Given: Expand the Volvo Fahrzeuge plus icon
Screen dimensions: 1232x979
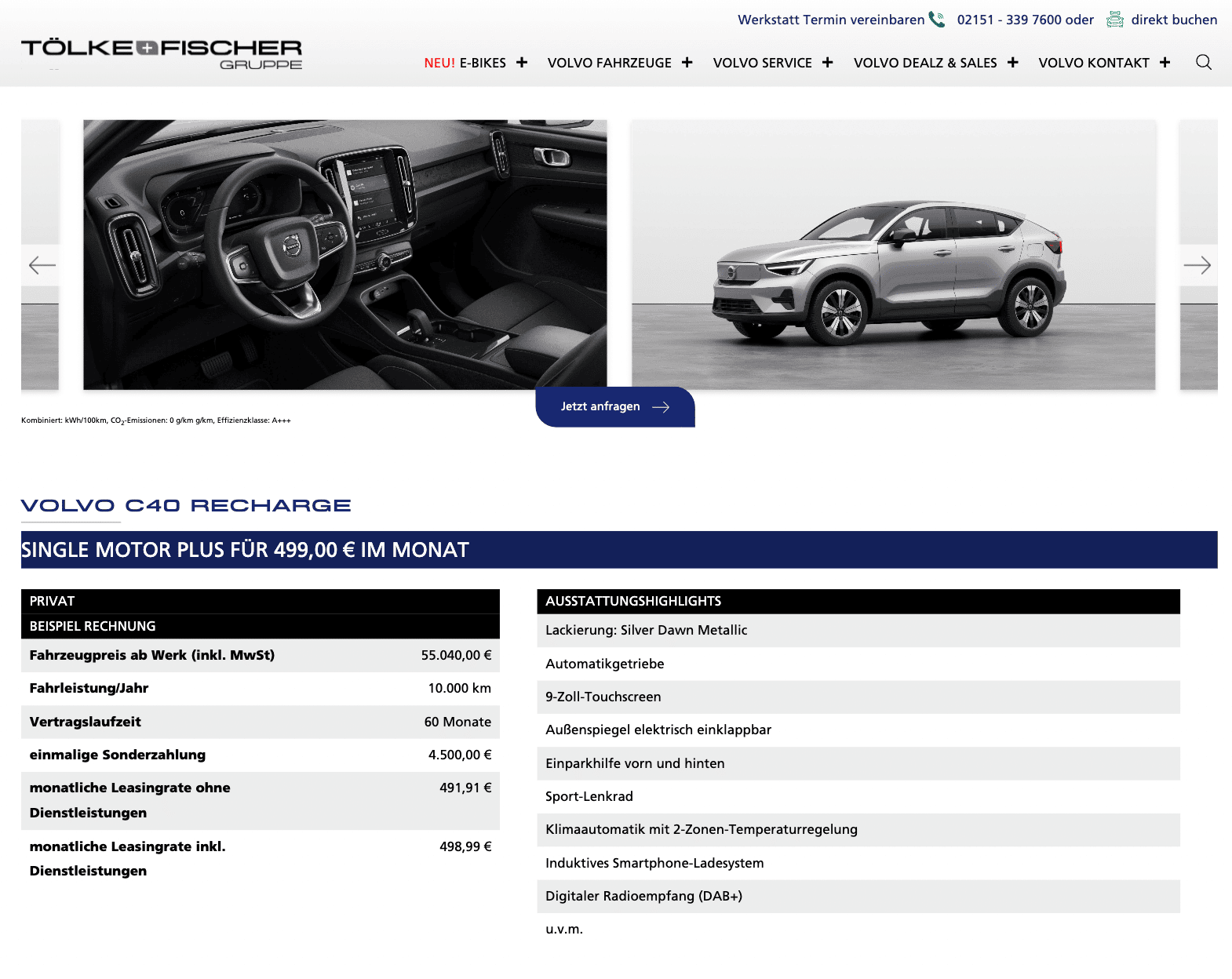Looking at the screenshot, I should pyautogui.click(x=687, y=63).
